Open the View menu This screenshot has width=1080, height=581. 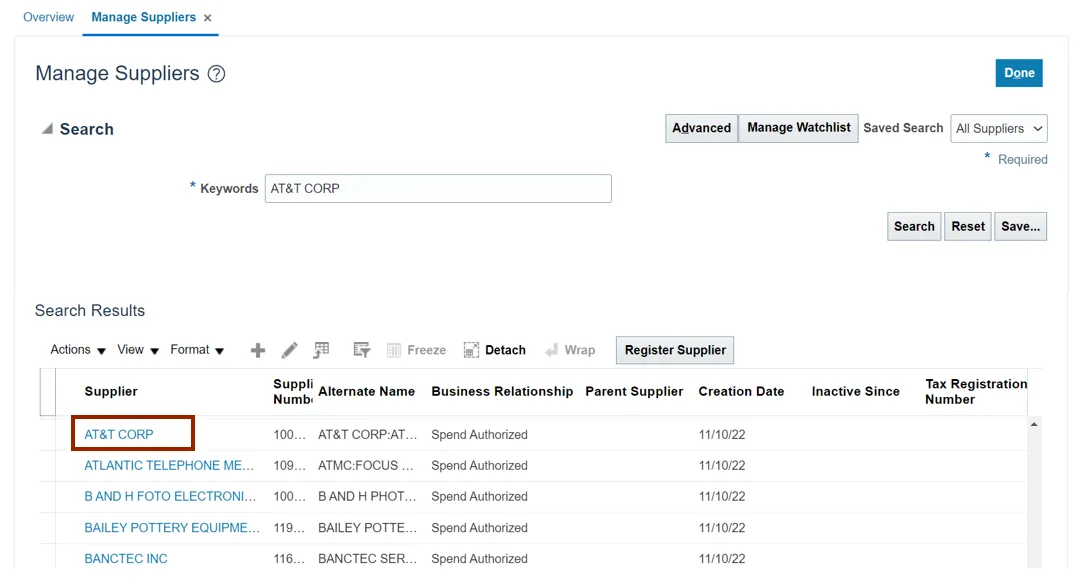click(138, 350)
